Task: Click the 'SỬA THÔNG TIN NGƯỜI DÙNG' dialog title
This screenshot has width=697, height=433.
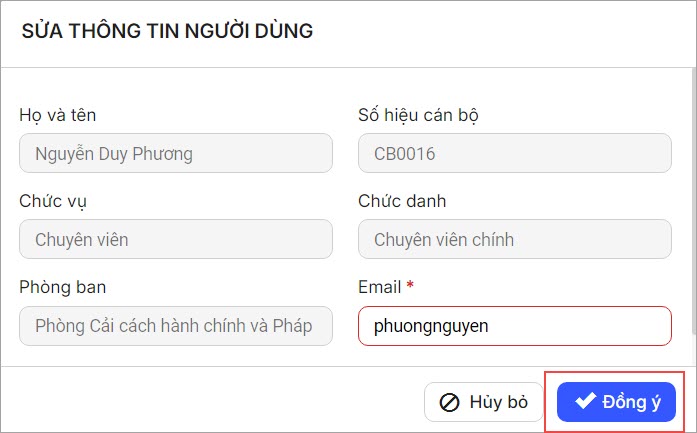Action: click(x=167, y=31)
